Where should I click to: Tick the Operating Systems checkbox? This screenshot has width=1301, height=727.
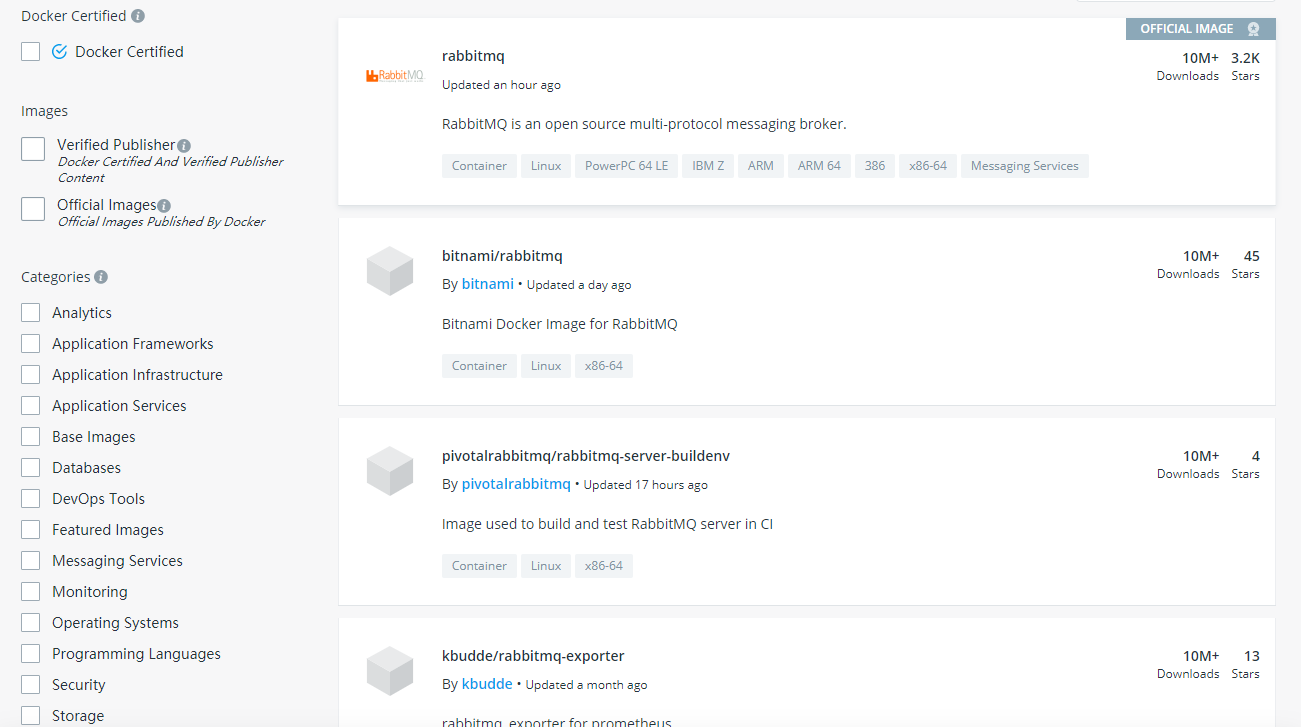pyautogui.click(x=31, y=623)
